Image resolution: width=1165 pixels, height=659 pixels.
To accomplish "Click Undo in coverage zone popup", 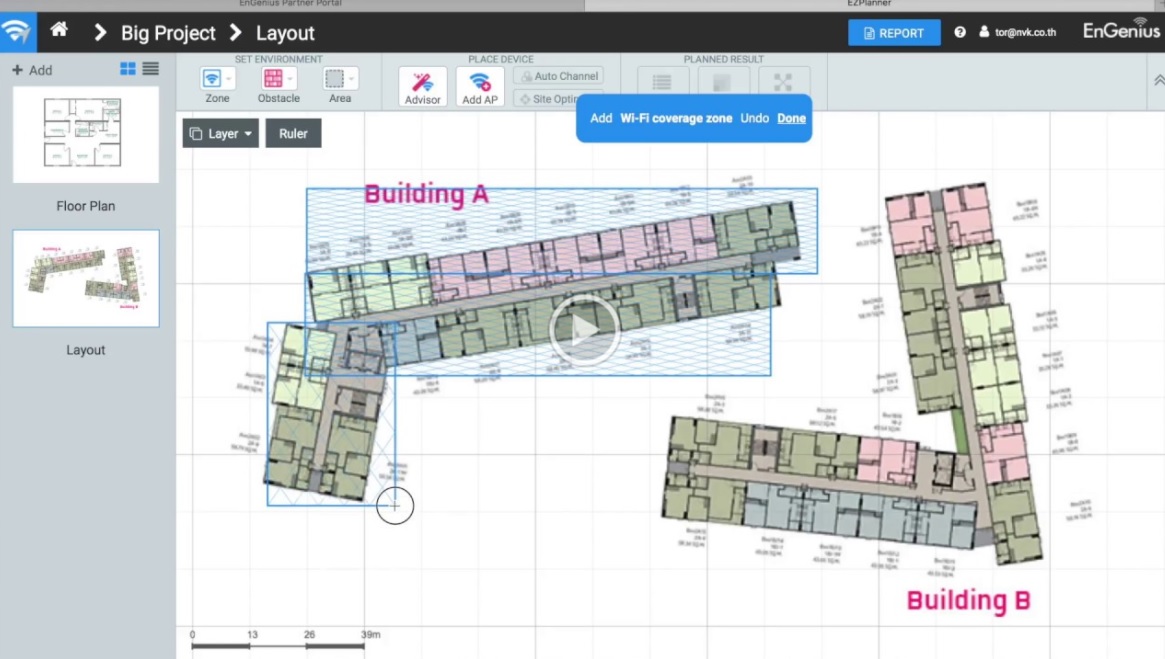I will pyautogui.click(x=754, y=118).
